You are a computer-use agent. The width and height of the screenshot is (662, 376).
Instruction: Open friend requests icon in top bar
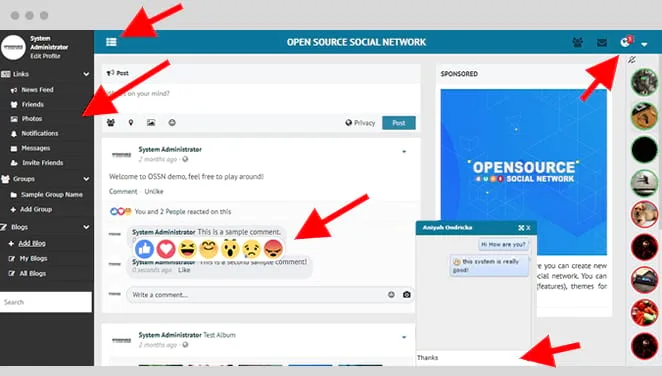(x=578, y=42)
